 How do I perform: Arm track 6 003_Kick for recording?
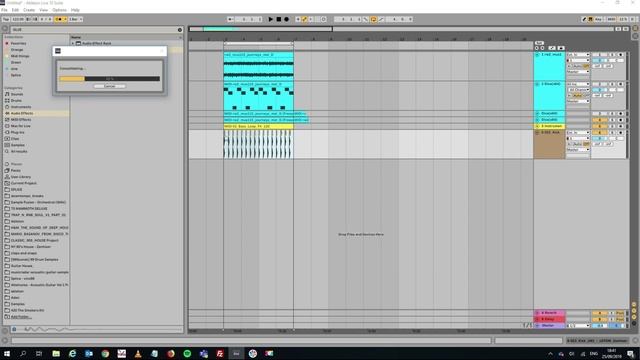[x=621, y=133]
